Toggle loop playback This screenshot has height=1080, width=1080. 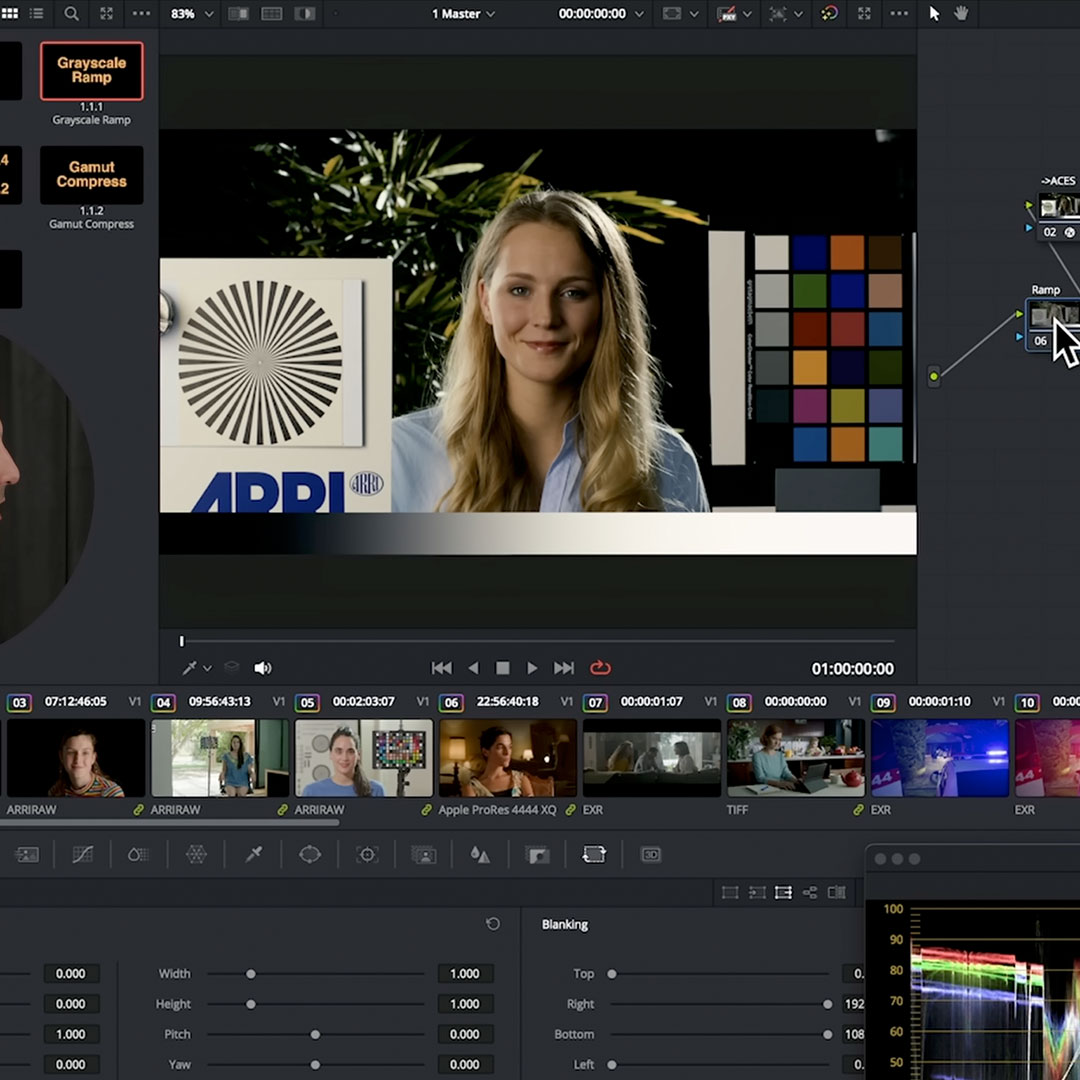pos(600,668)
